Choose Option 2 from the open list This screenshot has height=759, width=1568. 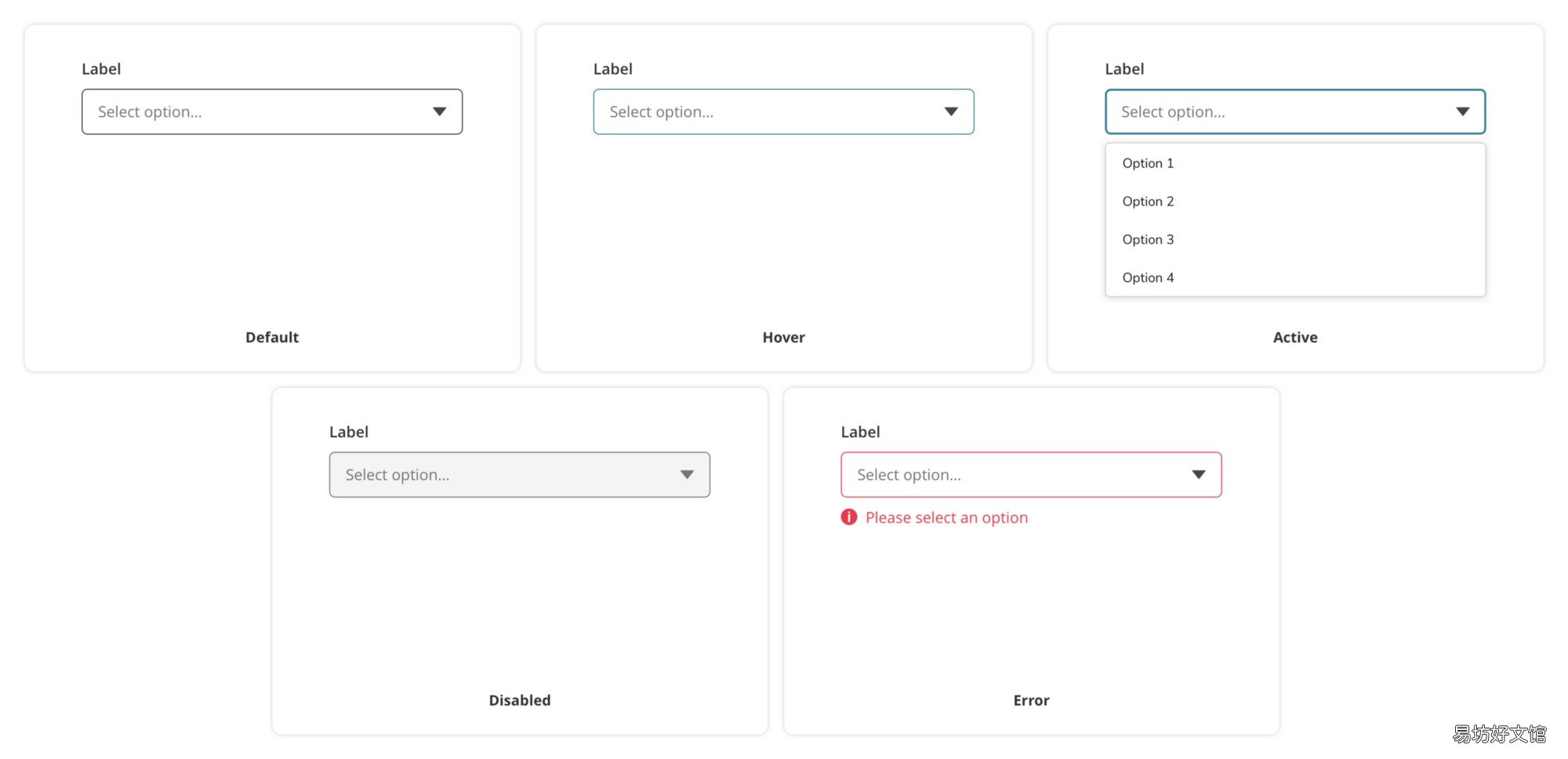(1295, 202)
